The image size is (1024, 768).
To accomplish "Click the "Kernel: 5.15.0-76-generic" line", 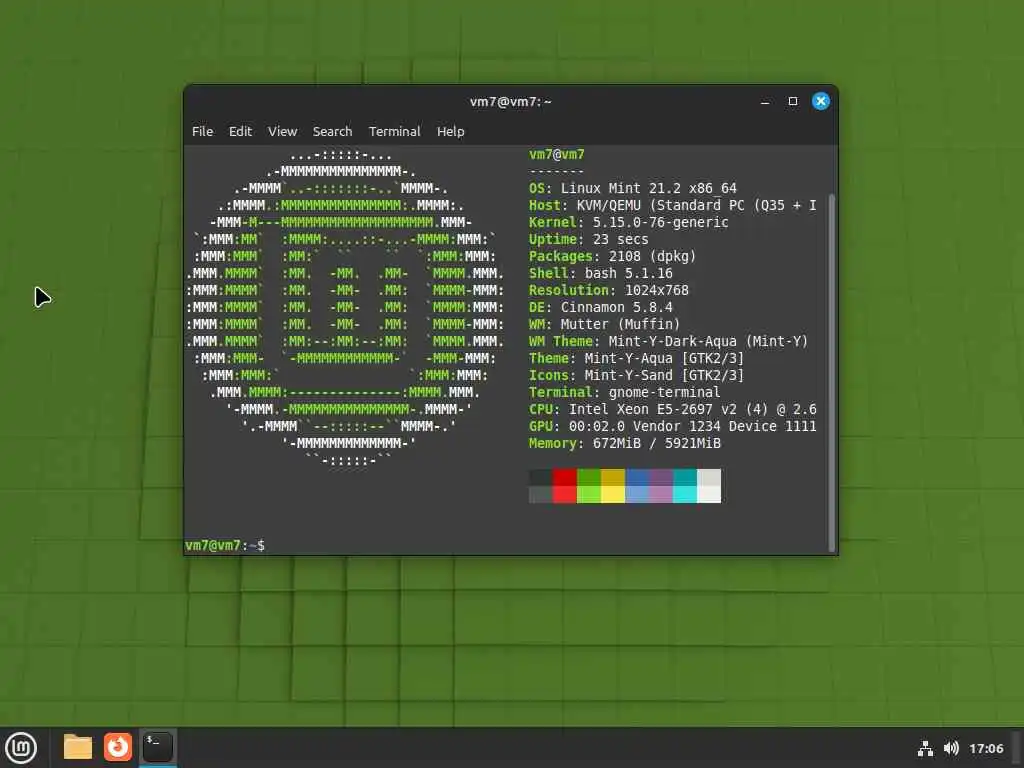I will click(628, 223).
